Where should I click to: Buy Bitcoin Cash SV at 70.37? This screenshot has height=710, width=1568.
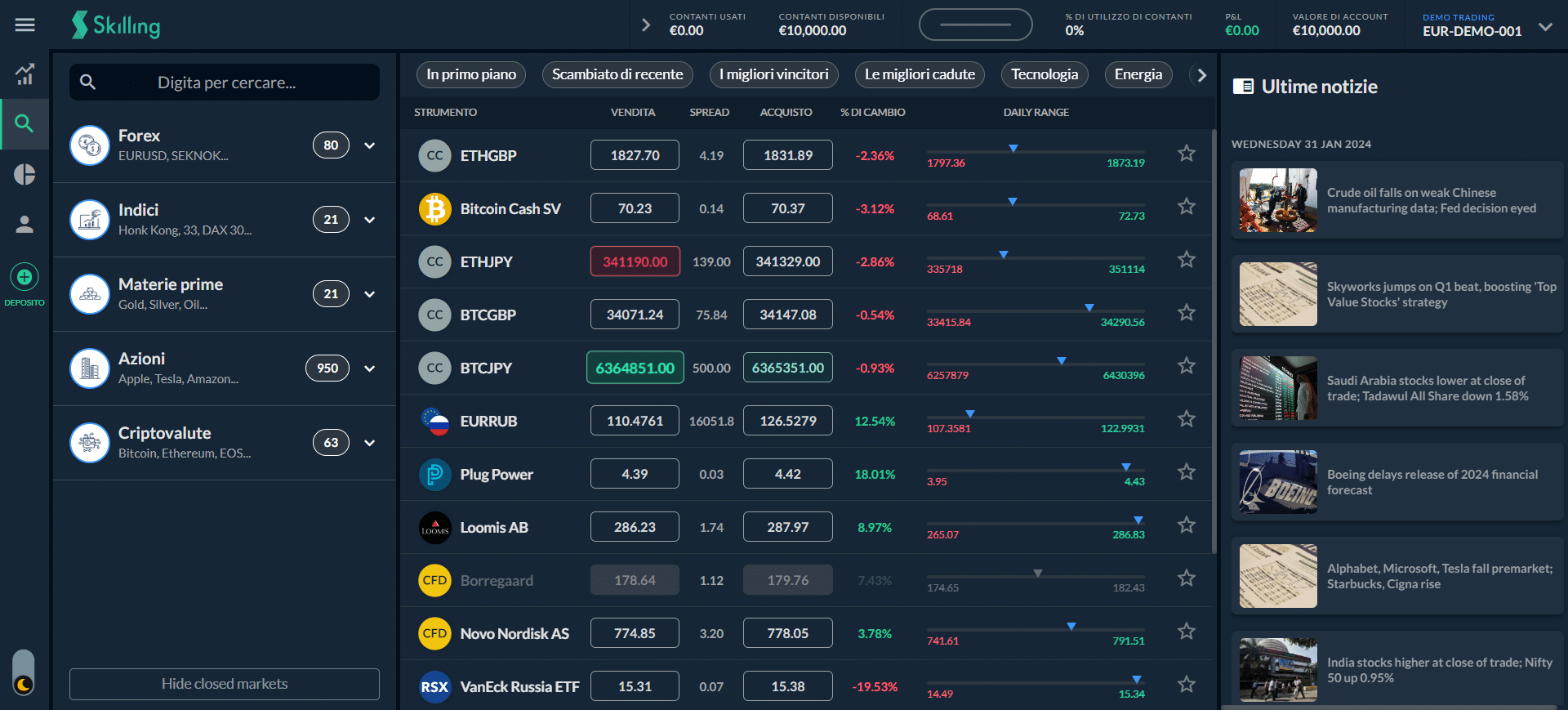(788, 208)
